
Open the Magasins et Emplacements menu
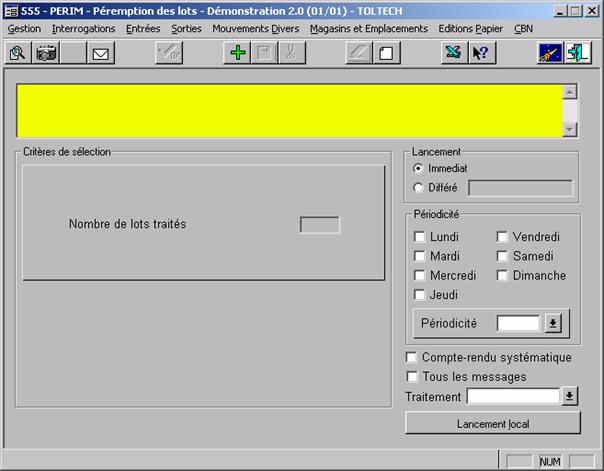coord(368,29)
